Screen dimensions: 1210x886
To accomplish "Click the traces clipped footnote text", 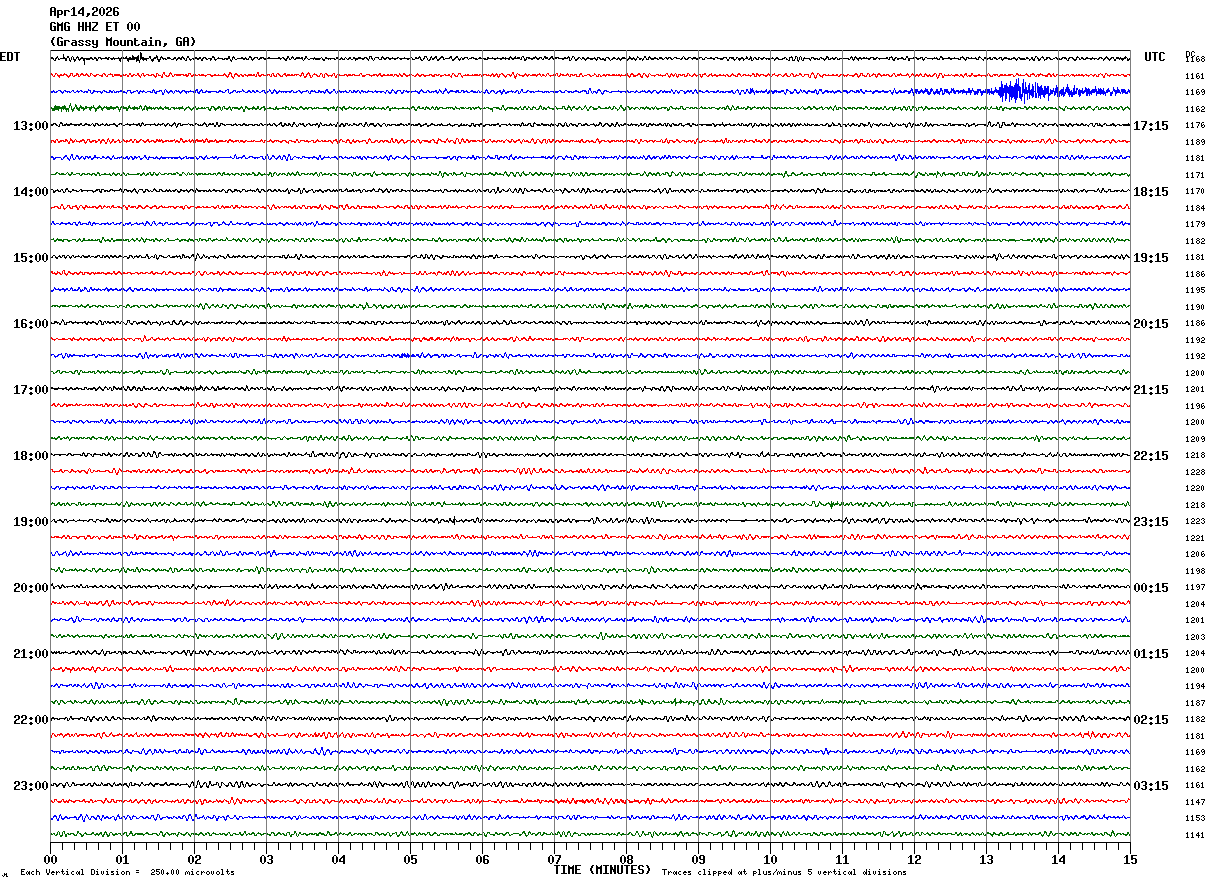I will [784, 873].
